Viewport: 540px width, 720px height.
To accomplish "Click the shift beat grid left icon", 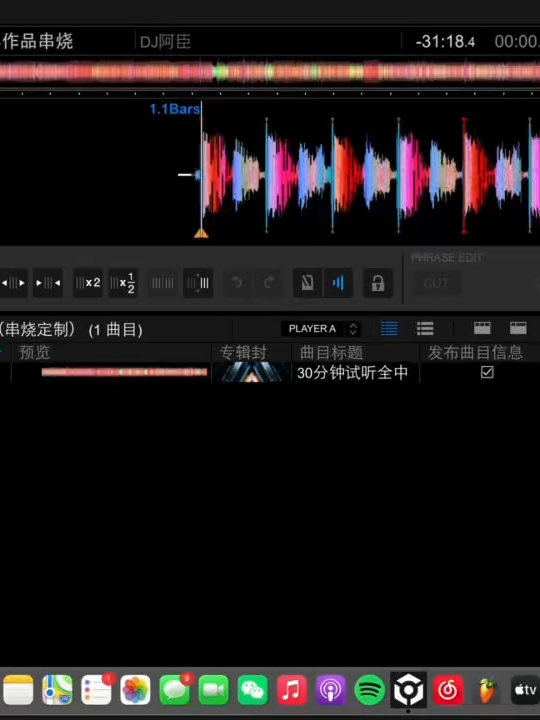I will (x=12, y=283).
